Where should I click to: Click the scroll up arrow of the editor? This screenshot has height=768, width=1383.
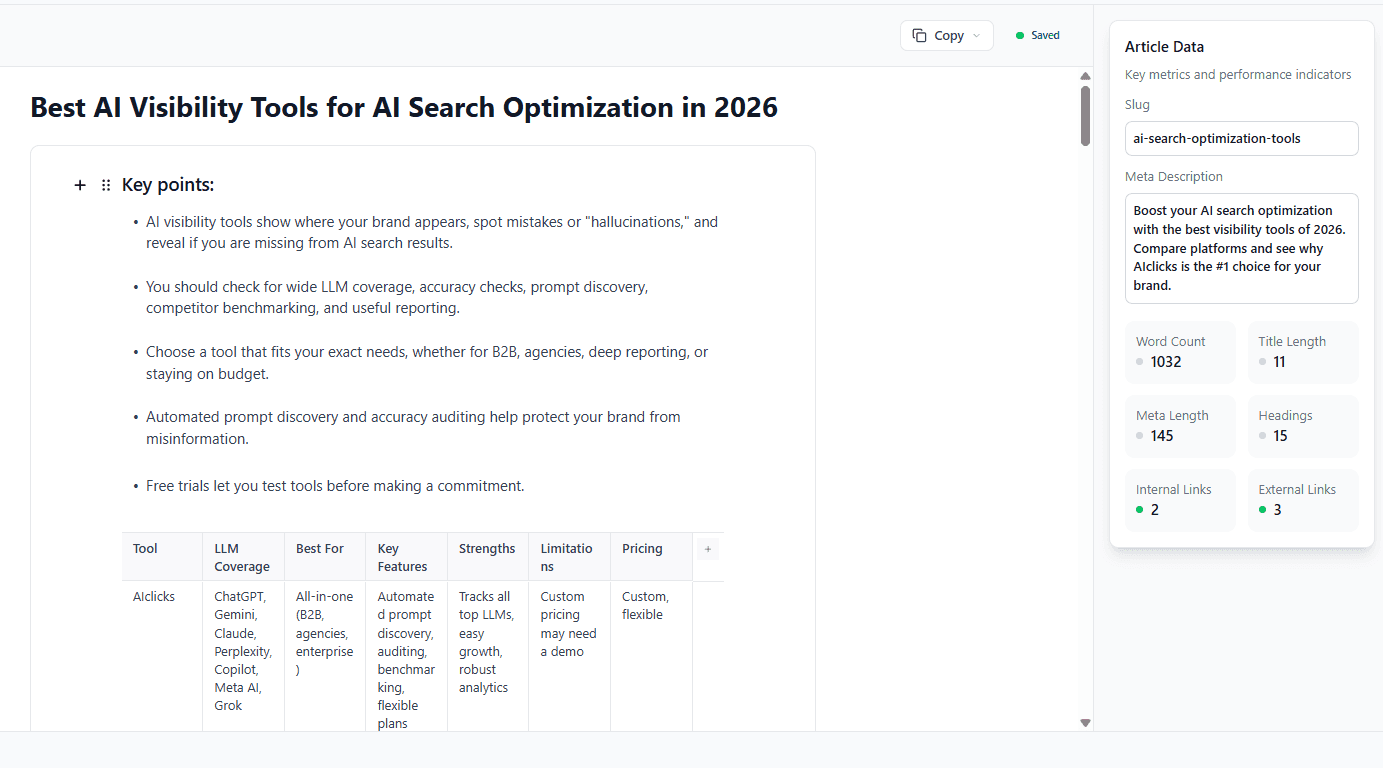pyautogui.click(x=1085, y=76)
